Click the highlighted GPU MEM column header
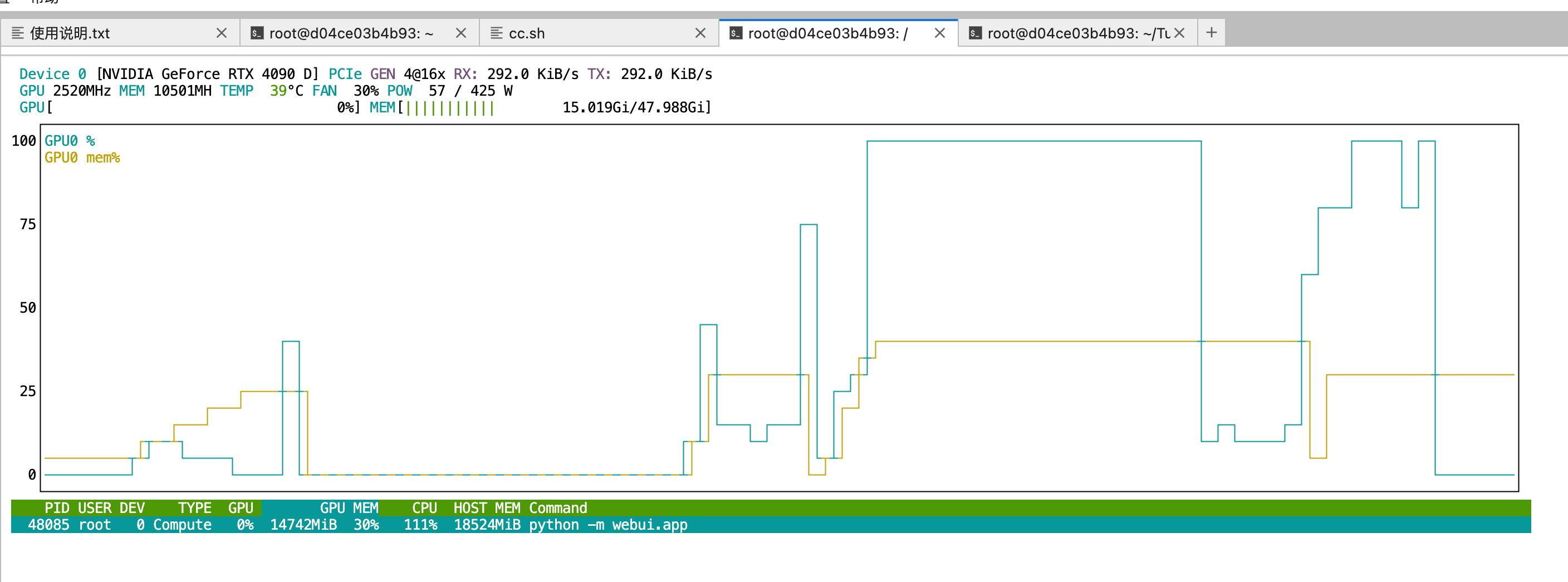The image size is (1568, 582). (348, 508)
